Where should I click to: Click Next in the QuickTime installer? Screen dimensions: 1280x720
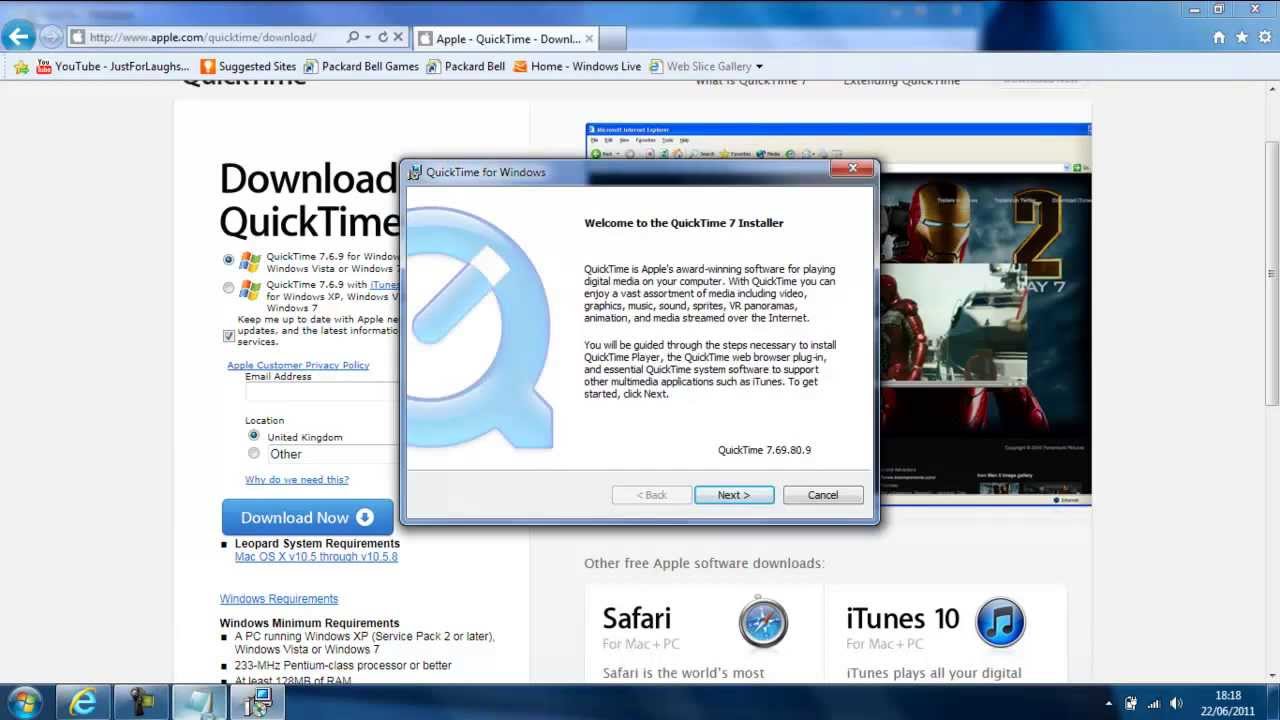(734, 495)
